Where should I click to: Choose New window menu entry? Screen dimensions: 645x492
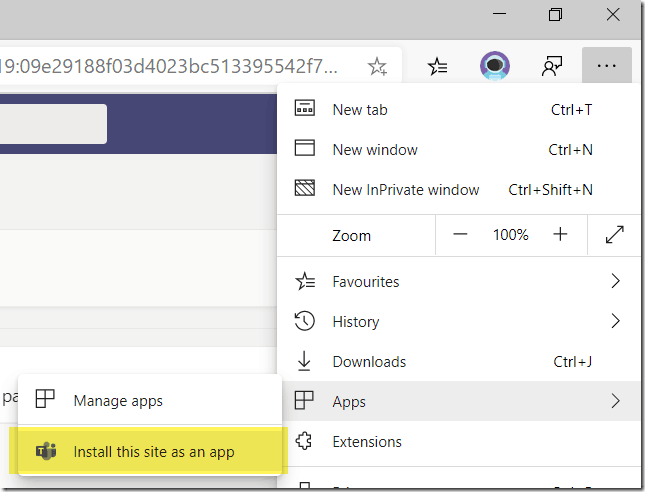375,150
